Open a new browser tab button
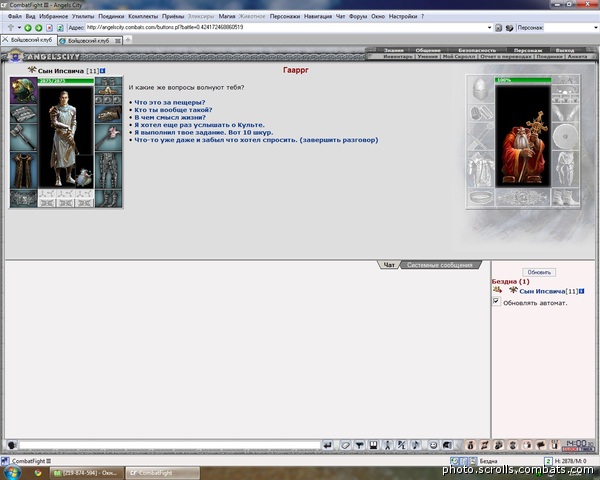Image resolution: width=600 pixels, height=480 pixels. pyautogui.click(x=128, y=40)
